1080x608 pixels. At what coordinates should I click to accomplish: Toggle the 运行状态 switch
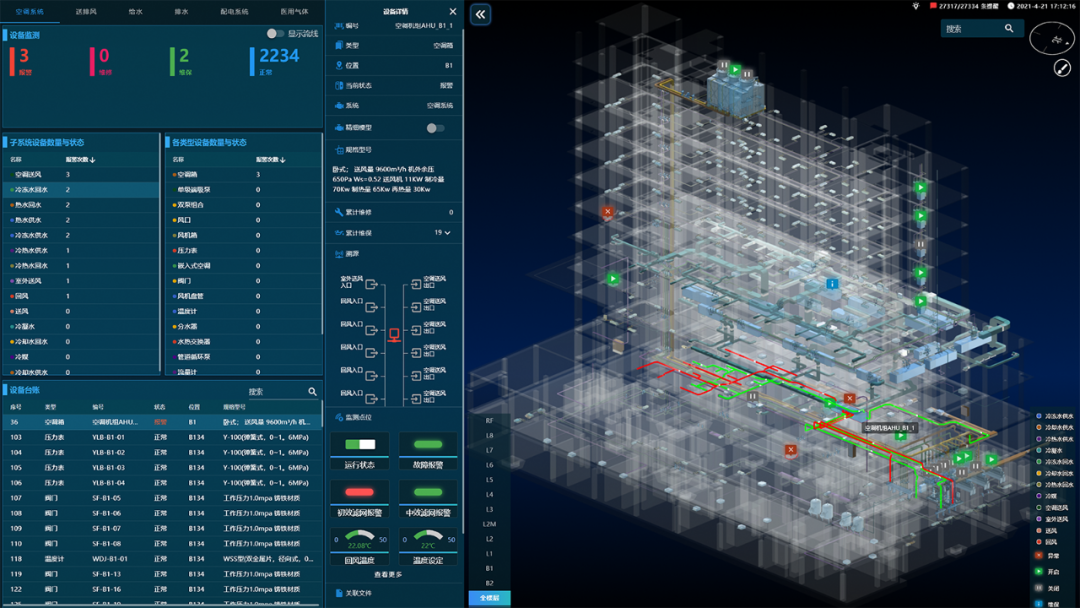click(x=359, y=445)
